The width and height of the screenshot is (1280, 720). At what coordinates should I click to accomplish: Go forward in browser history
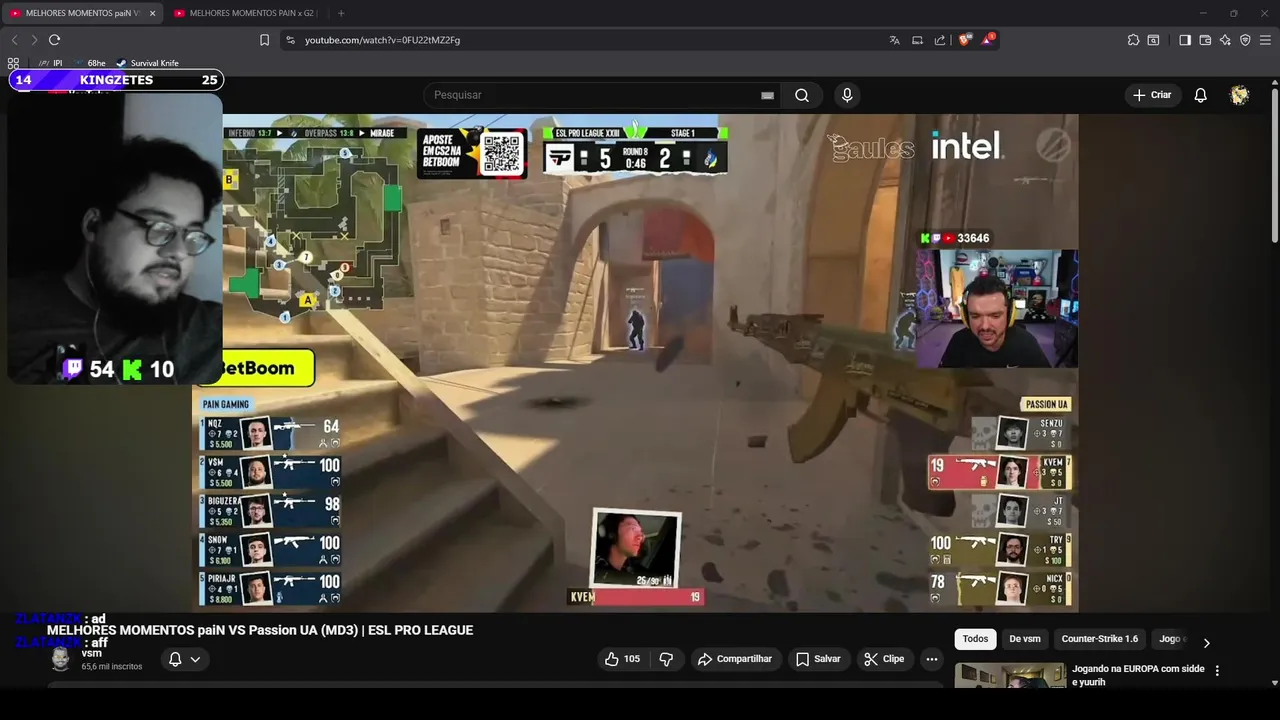34,40
